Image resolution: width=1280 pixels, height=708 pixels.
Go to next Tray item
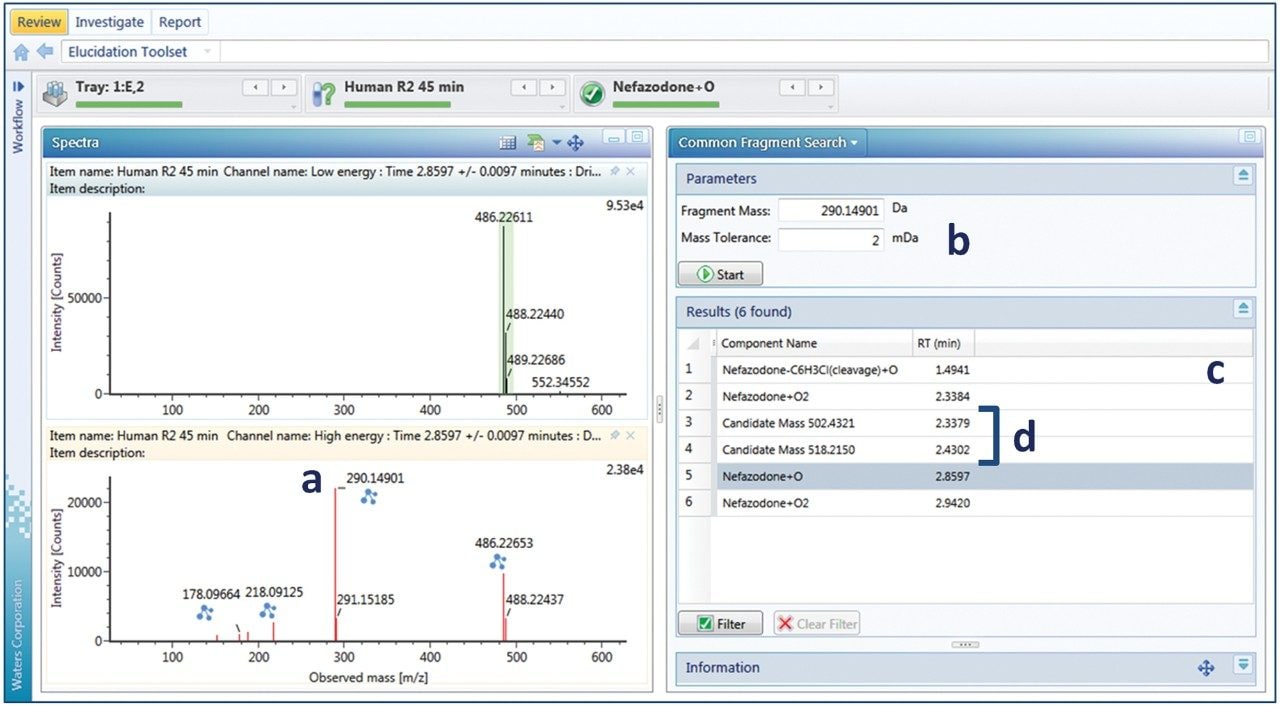coord(284,88)
